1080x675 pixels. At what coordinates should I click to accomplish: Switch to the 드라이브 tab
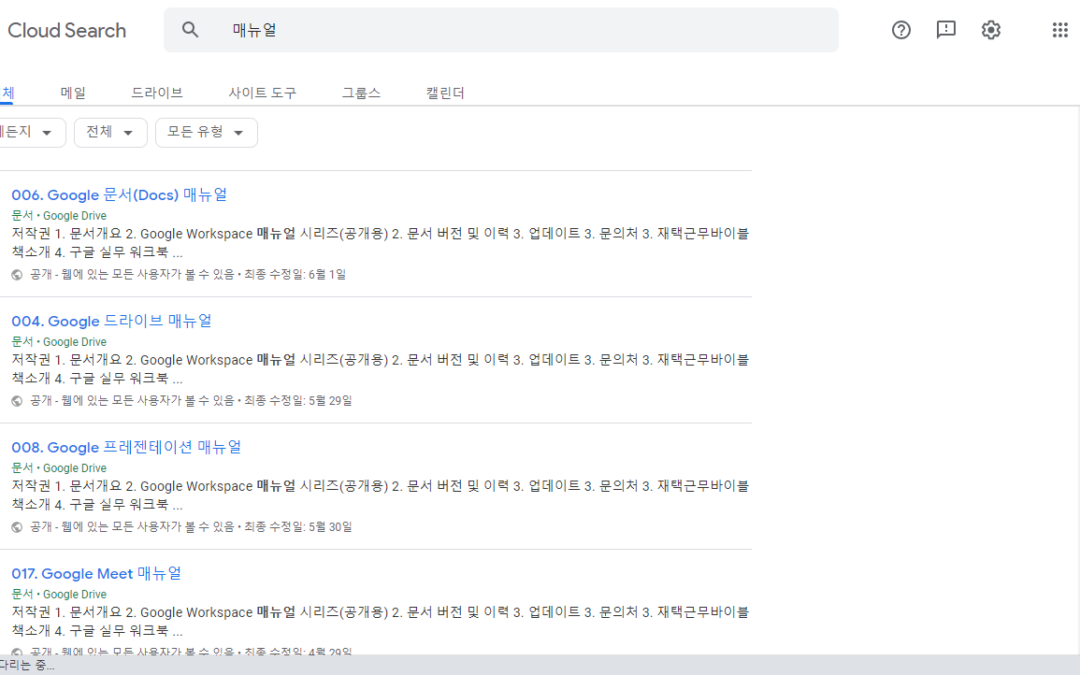(157, 92)
